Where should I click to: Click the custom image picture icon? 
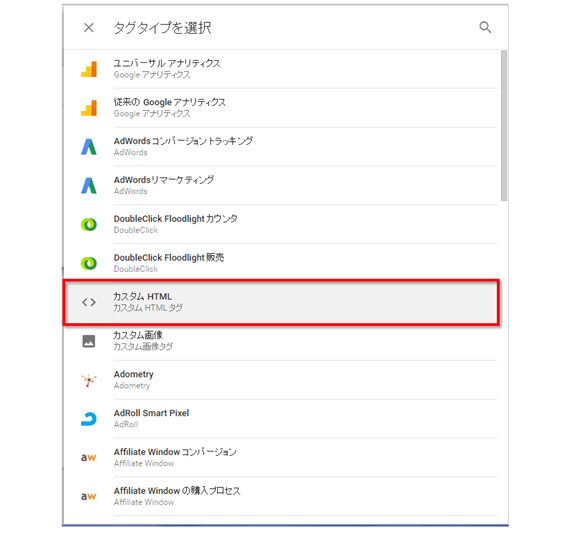click(x=89, y=341)
